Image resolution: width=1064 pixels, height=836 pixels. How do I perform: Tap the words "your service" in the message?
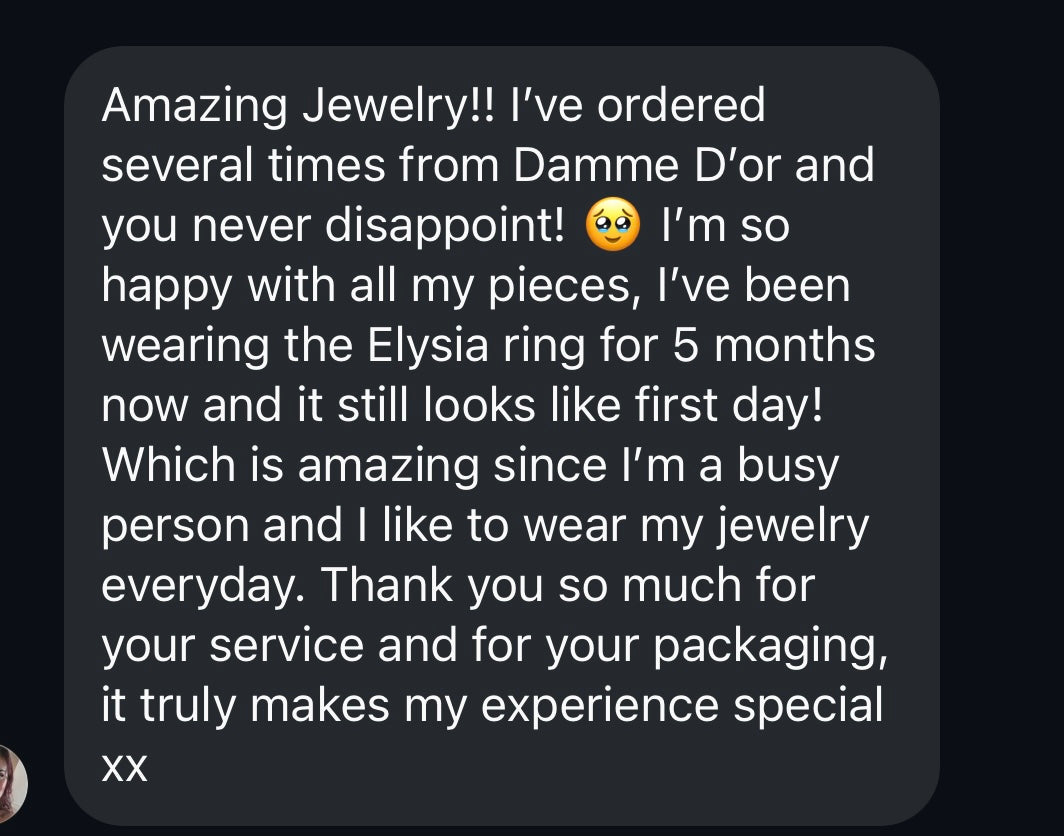(233, 646)
